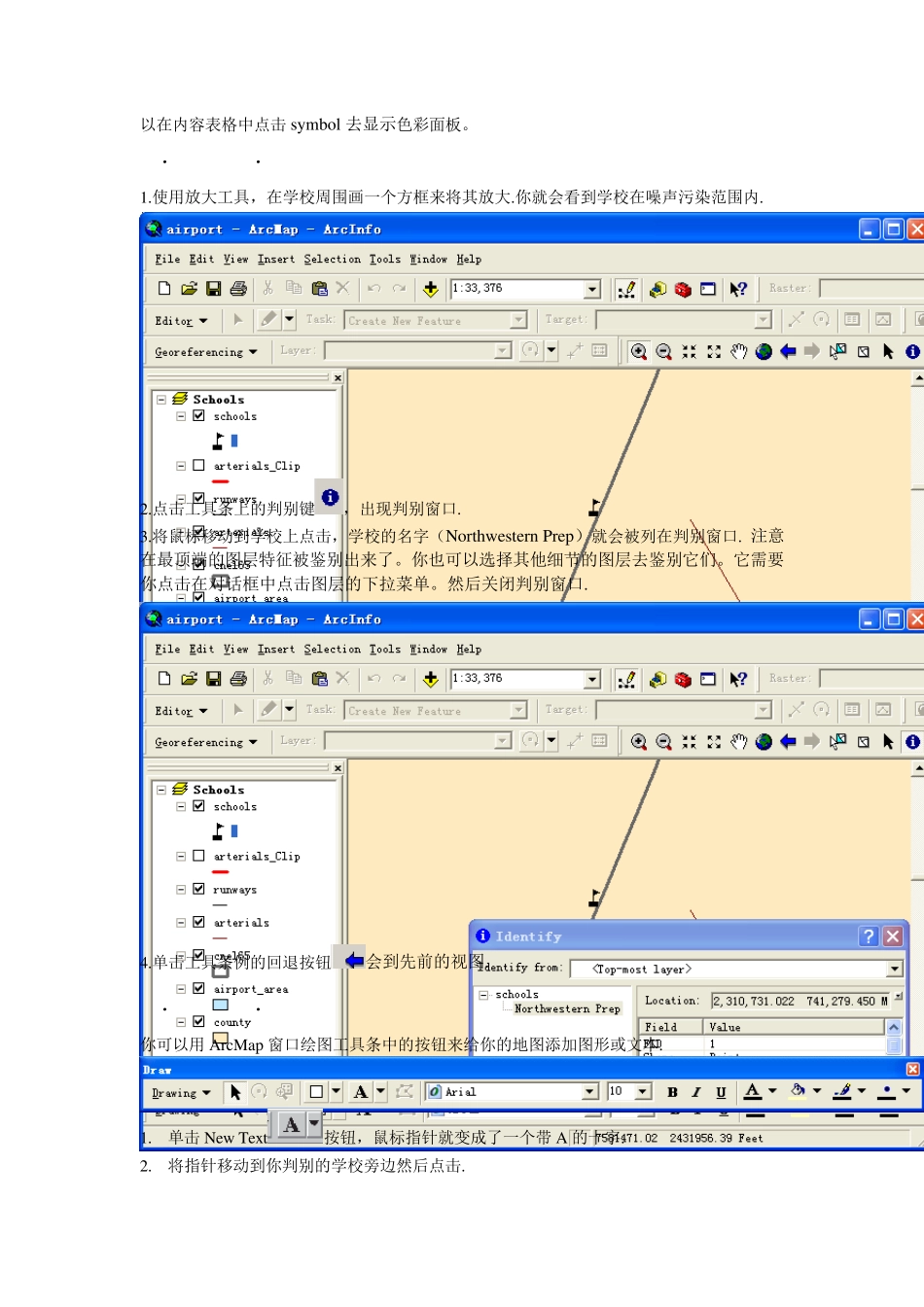Screen dimensions: 924x1307
Task: Toggle schools layer checkbox in ArcMap window with Identify dialog
Action: coord(198,805)
